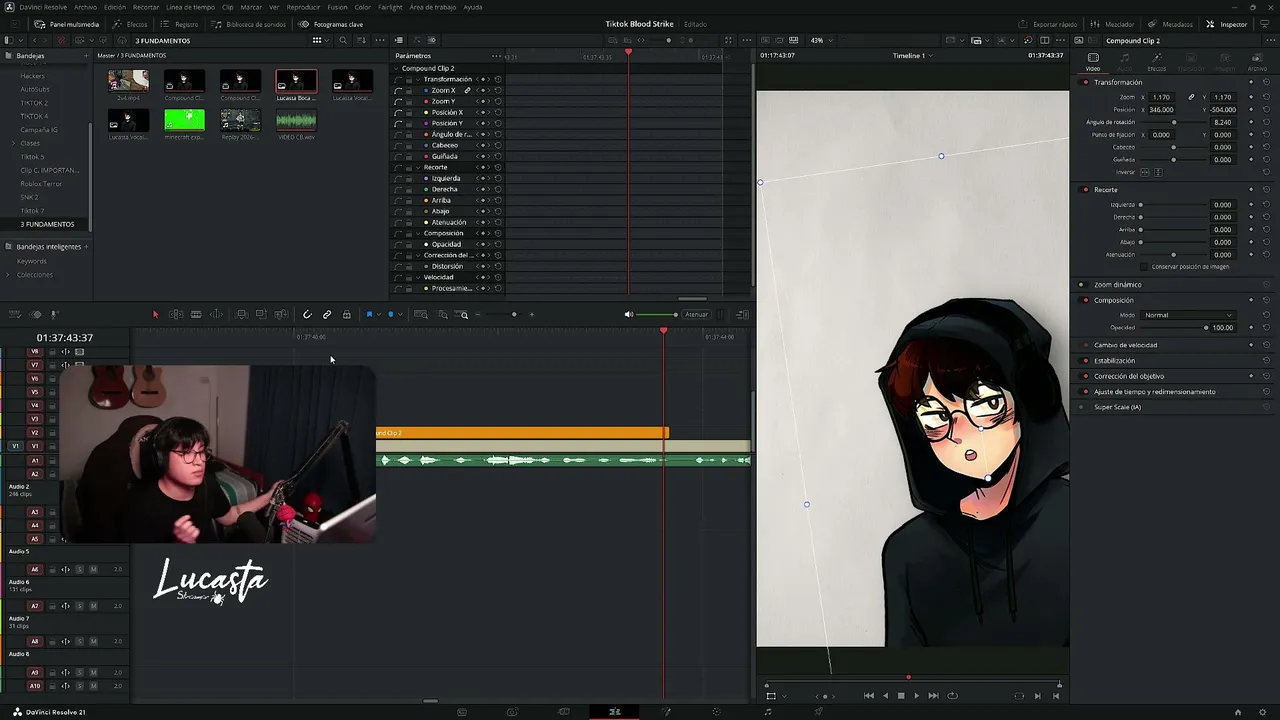Jump to first frame in viewer

868,696
